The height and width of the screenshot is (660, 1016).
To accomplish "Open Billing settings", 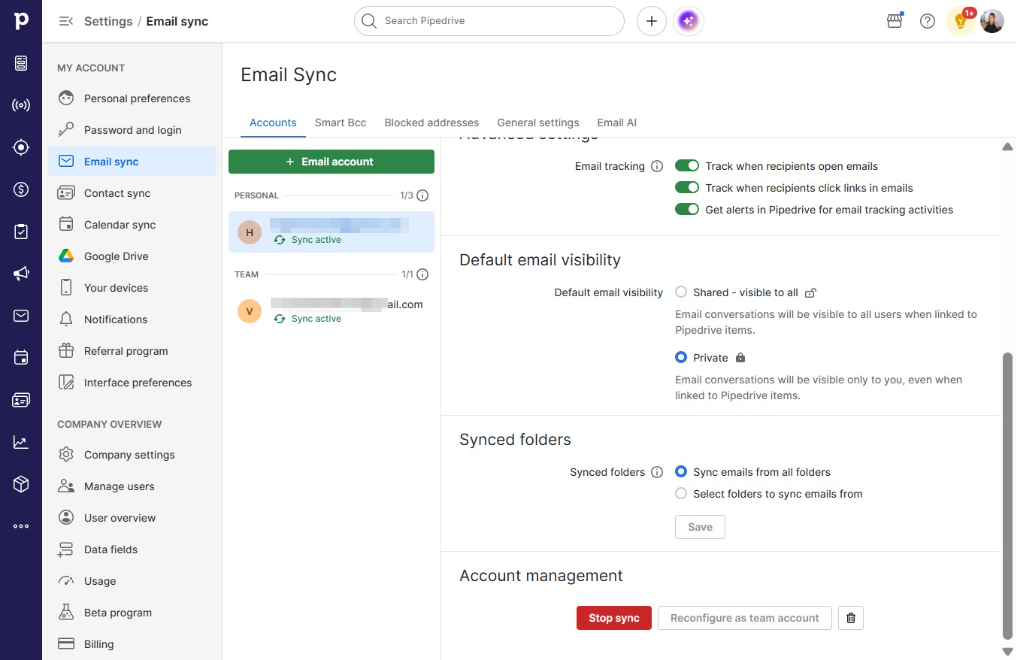I will coord(132,644).
